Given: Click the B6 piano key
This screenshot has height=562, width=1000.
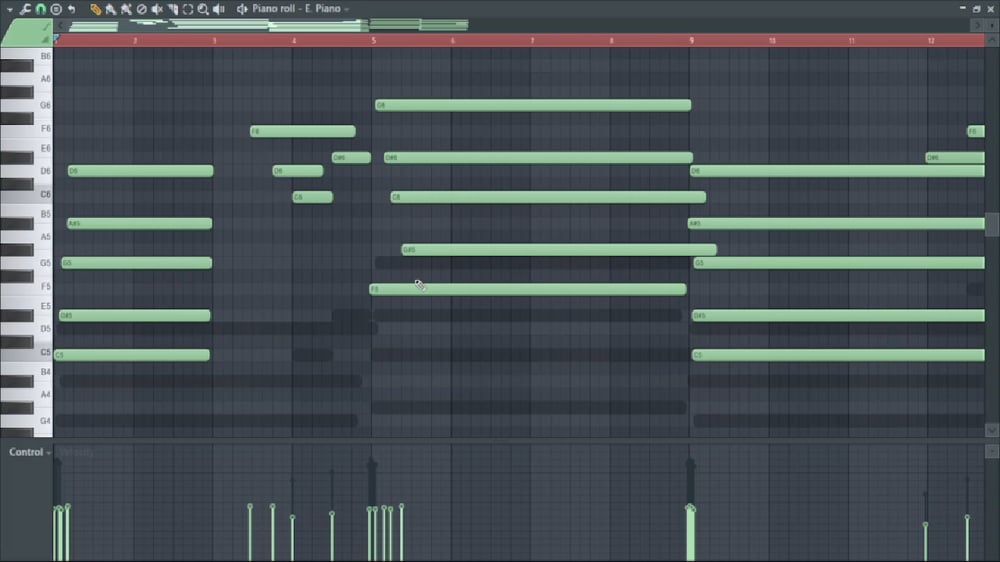Looking at the screenshot, I should [26, 55].
